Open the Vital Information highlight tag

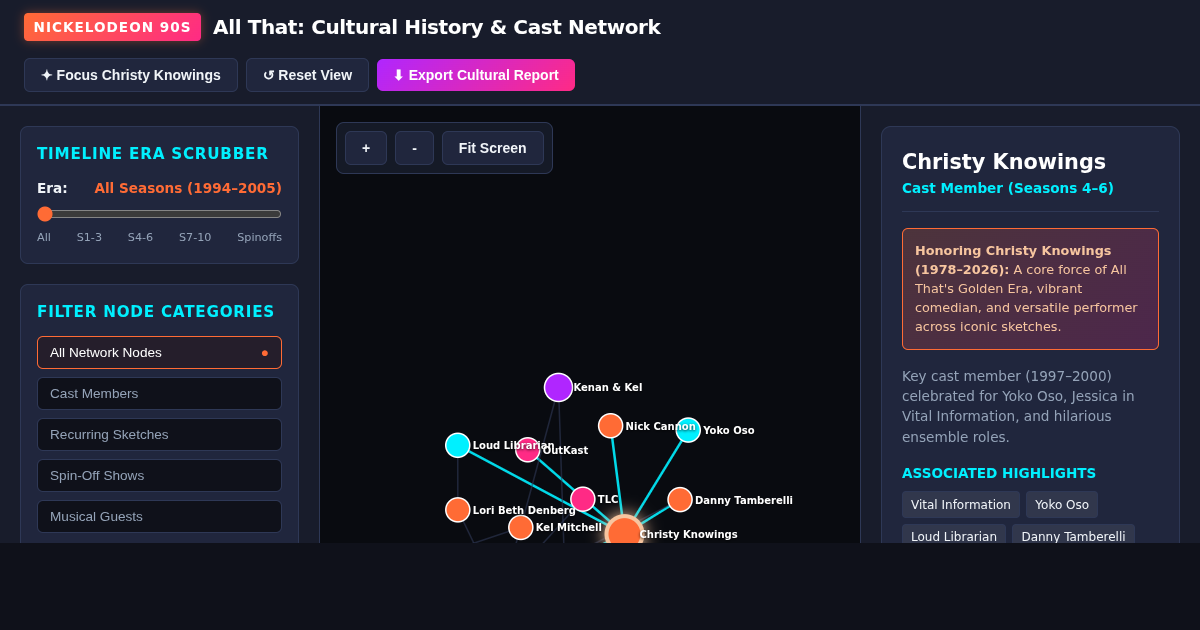961,505
